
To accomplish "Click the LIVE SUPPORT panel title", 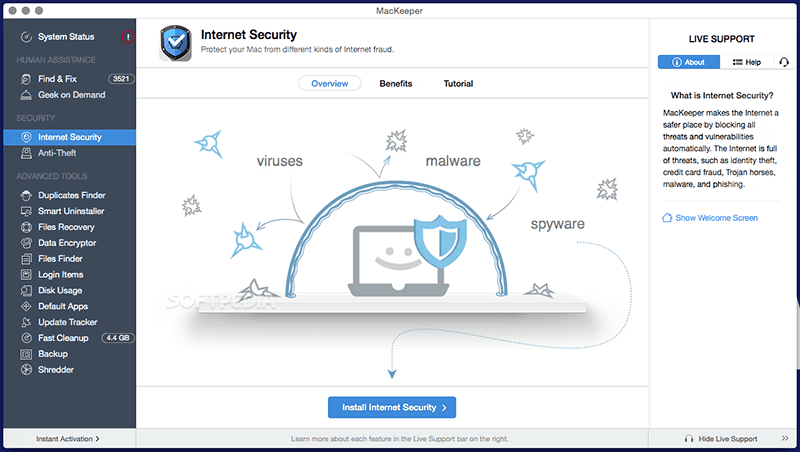I will coord(721,39).
